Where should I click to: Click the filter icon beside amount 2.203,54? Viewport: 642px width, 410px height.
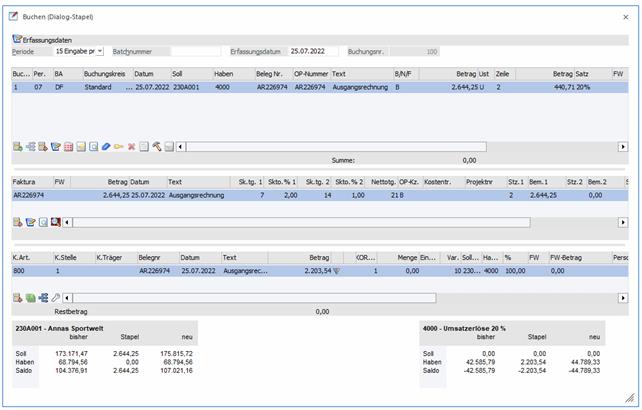pos(336,270)
